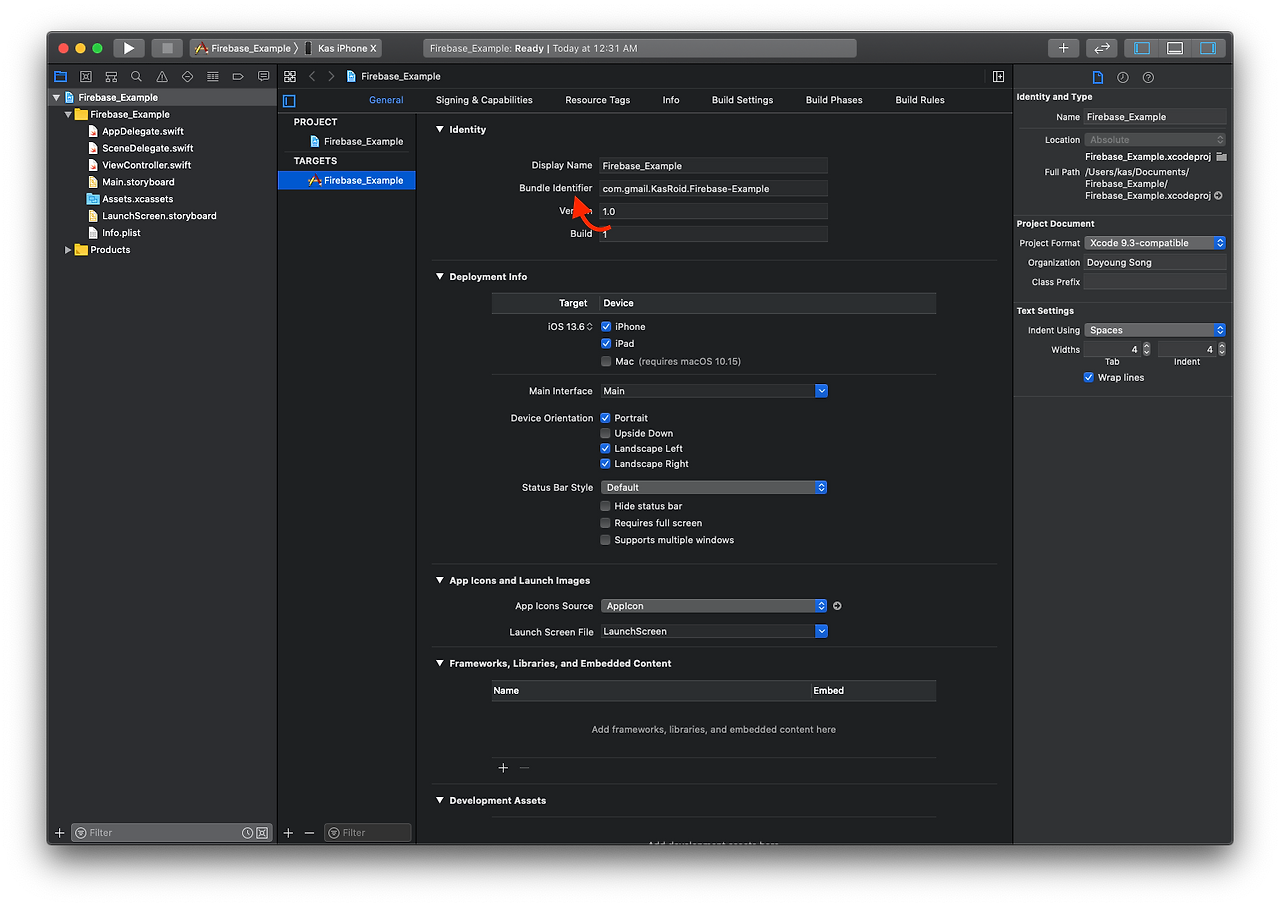Select the Quick Help inspector icon
The image size is (1280, 907).
click(x=1148, y=77)
